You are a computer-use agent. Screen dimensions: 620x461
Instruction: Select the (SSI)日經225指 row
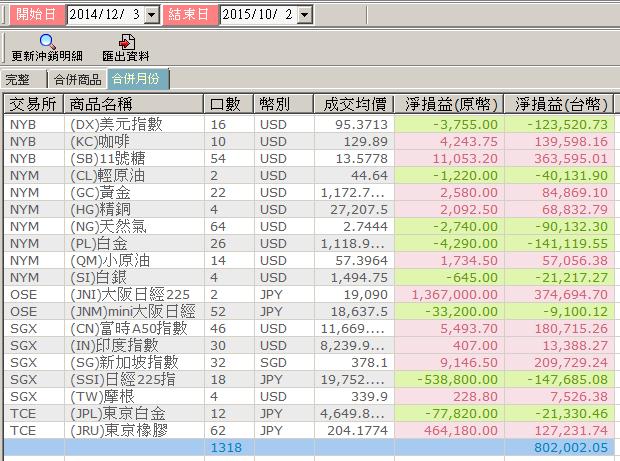pyautogui.click(x=309, y=380)
